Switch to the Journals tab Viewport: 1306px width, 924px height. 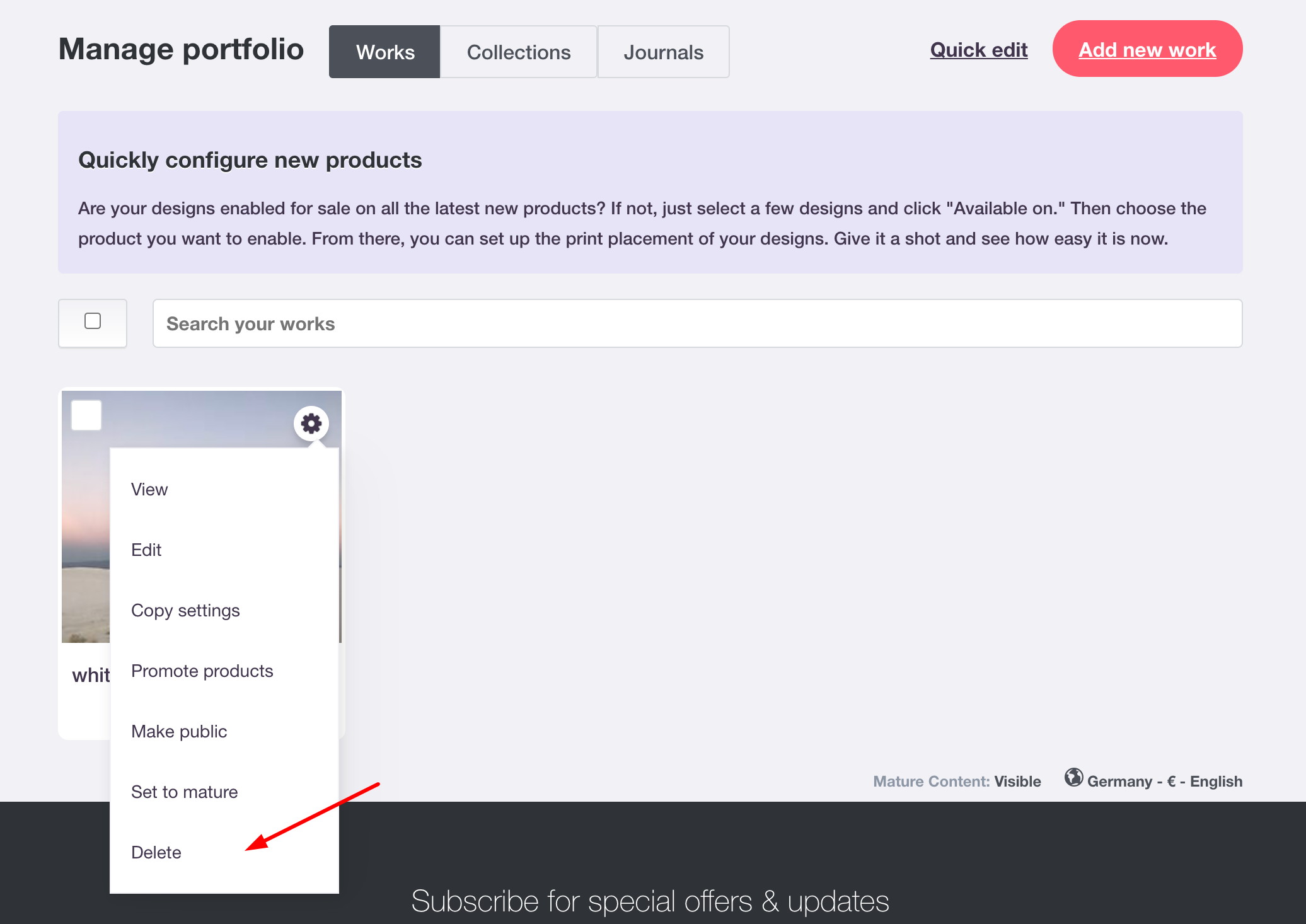pos(663,52)
